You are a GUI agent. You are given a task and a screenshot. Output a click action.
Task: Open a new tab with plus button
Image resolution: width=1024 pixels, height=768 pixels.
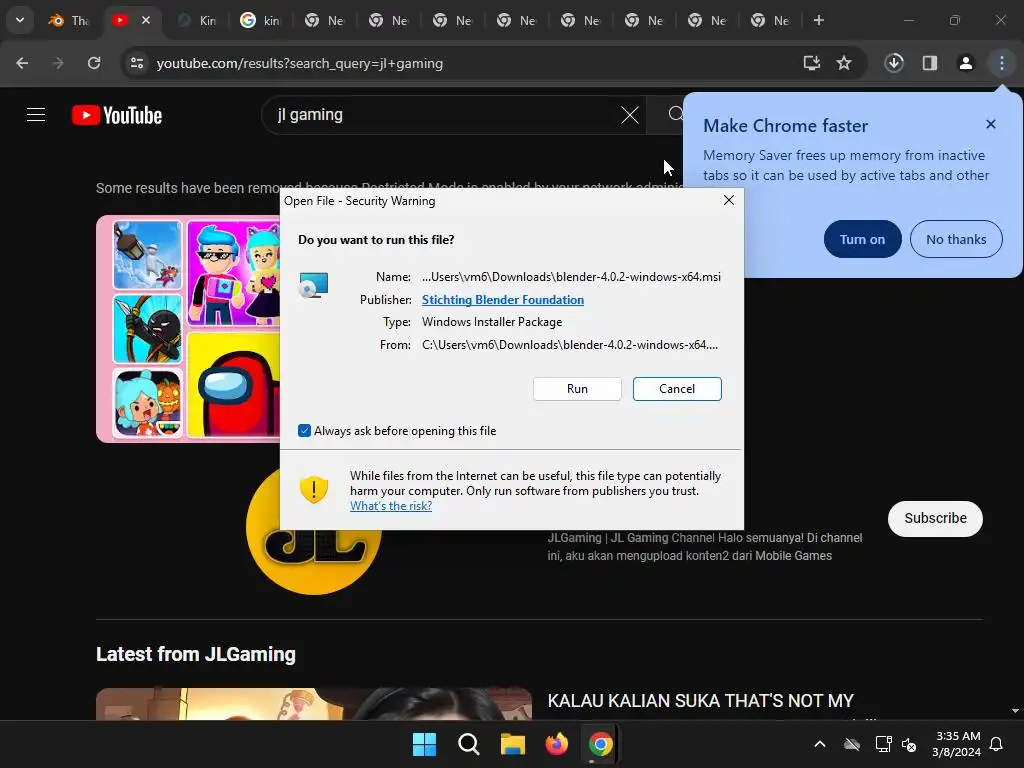[x=818, y=20]
